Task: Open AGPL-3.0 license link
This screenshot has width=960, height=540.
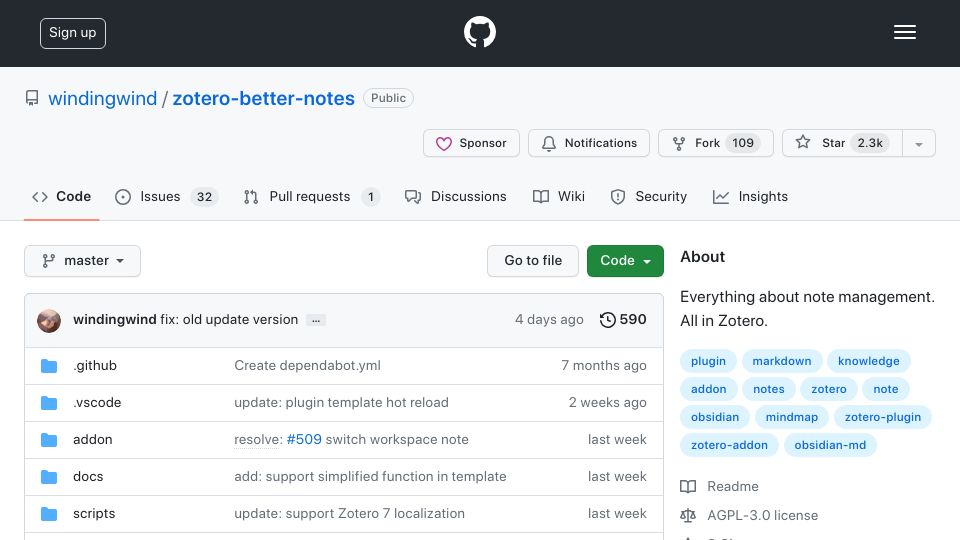Action: pyautogui.click(x=749, y=516)
